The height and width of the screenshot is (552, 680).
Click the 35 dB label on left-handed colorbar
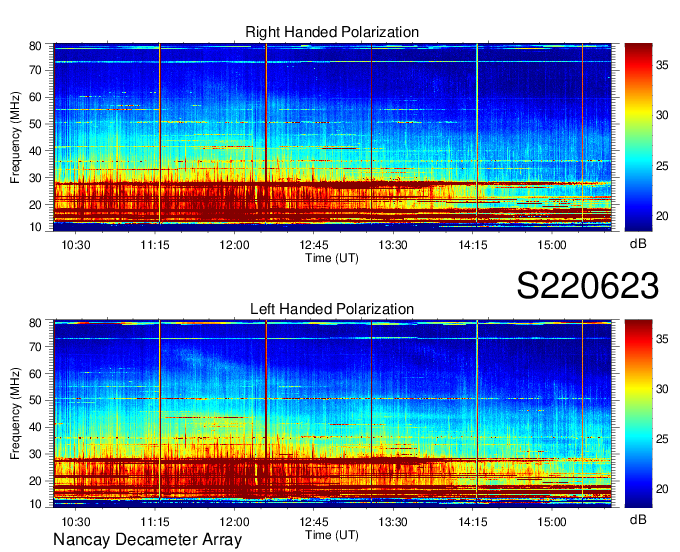tap(662, 339)
